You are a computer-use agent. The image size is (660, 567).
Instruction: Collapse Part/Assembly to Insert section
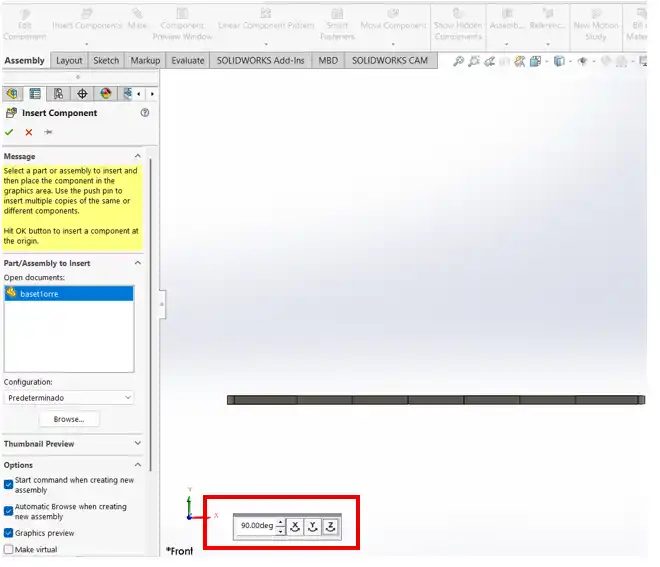pyautogui.click(x=138, y=263)
